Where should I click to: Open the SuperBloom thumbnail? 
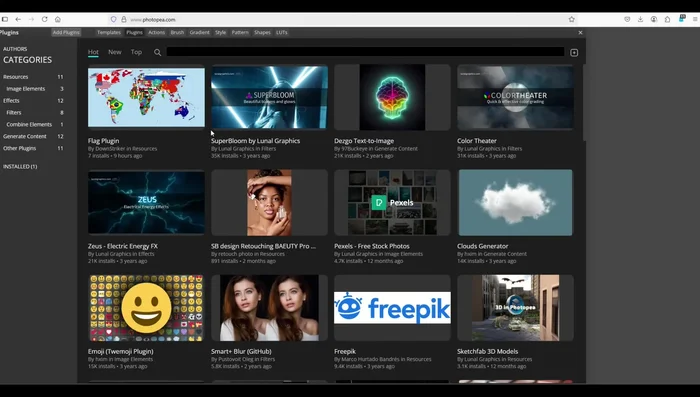(x=269, y=97)
